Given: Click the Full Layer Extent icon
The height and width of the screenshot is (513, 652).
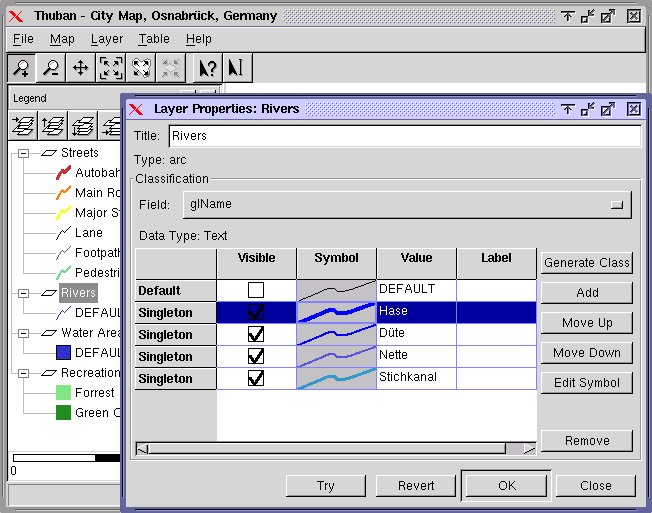Looking at the screenshot, I should pos(141,68).
